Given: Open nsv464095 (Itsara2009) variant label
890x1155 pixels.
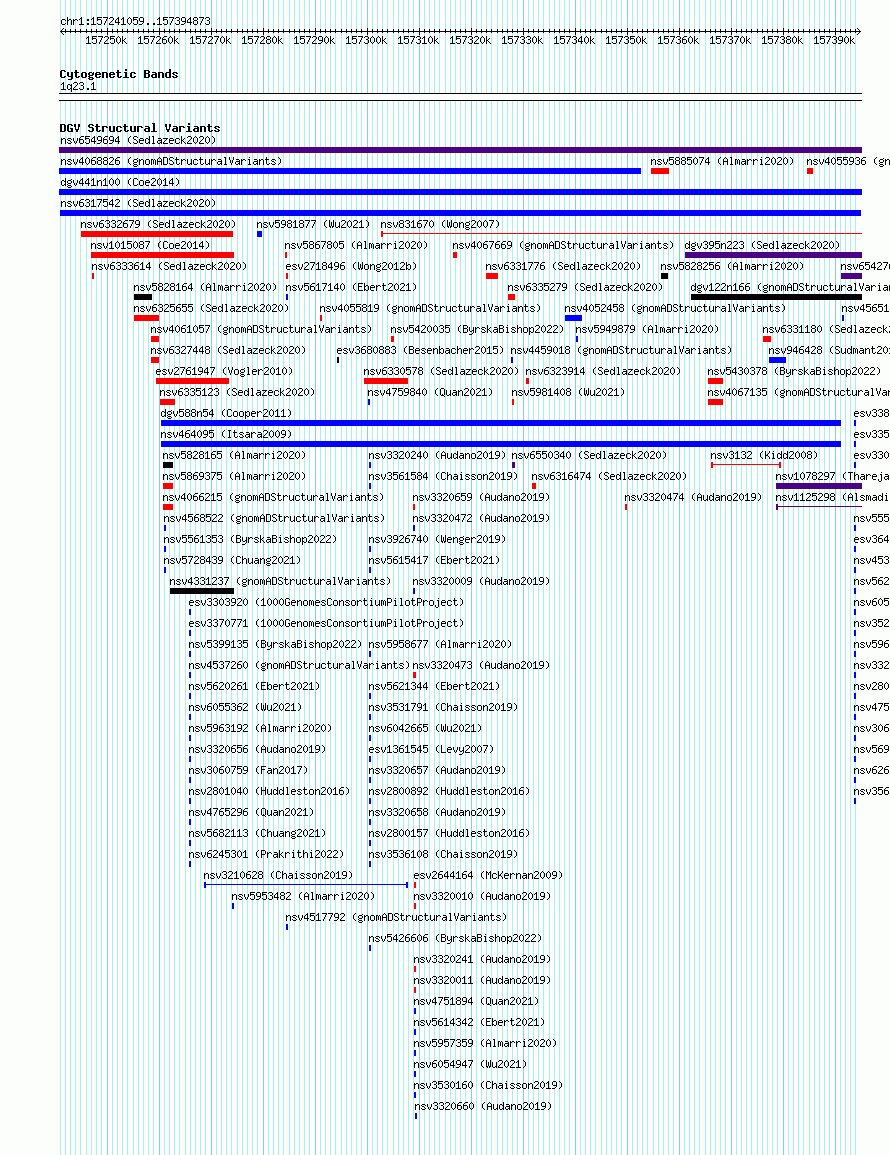Looking at the screenshot, I should [x=226, y=435].
